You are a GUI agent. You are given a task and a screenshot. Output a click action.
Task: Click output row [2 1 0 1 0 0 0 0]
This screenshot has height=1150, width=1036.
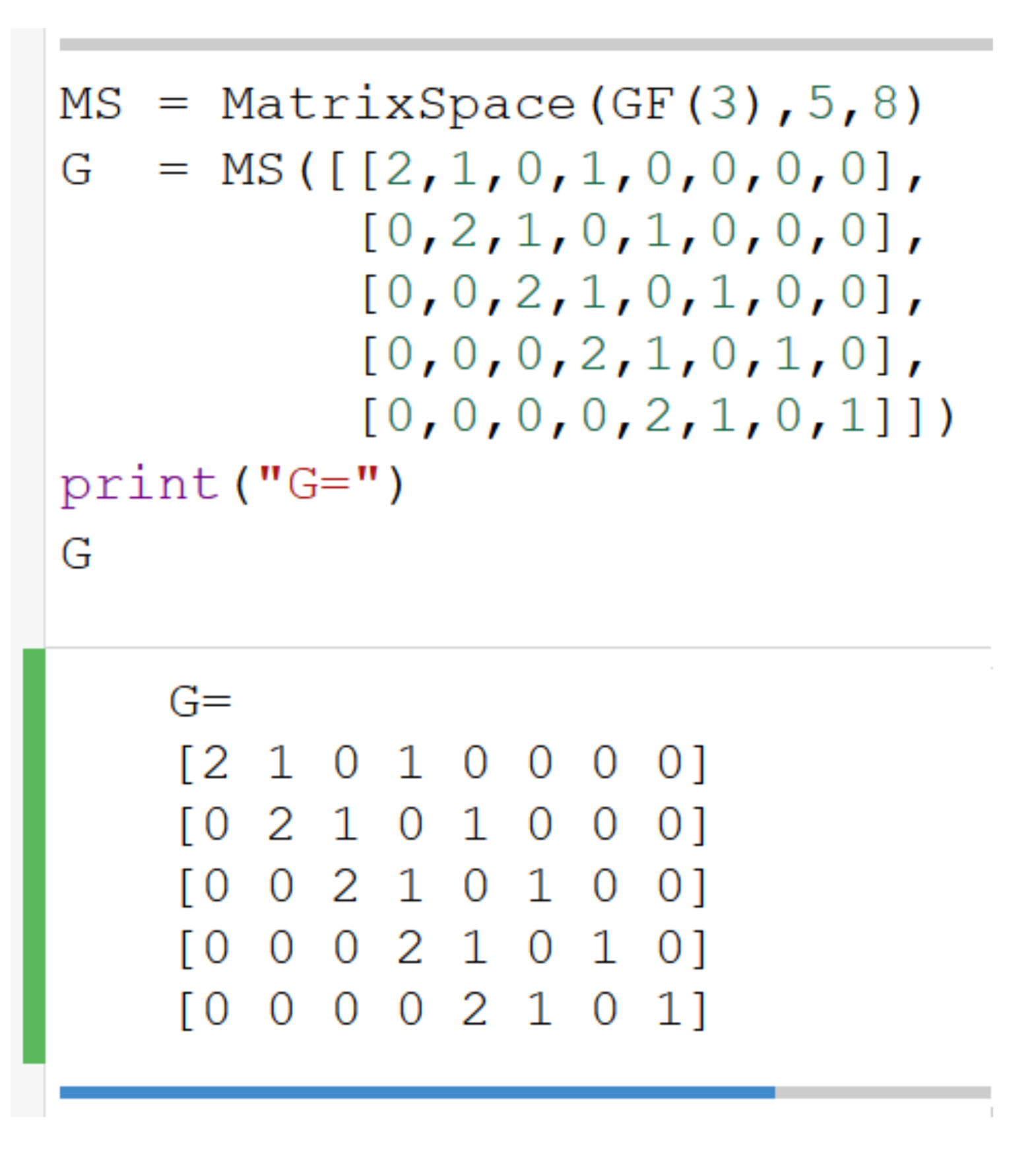(443, 764)
